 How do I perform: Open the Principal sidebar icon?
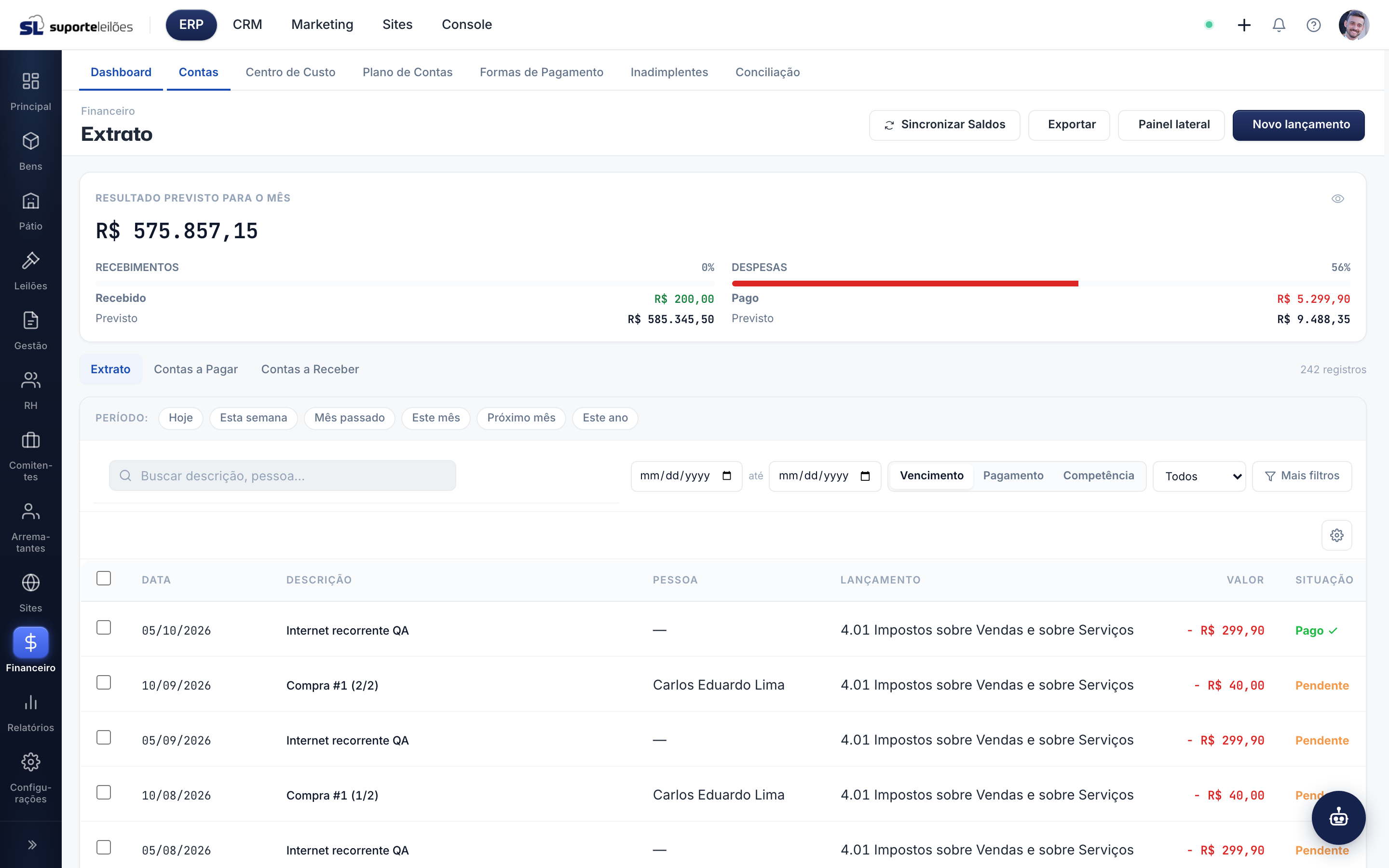tap(30, 81)
